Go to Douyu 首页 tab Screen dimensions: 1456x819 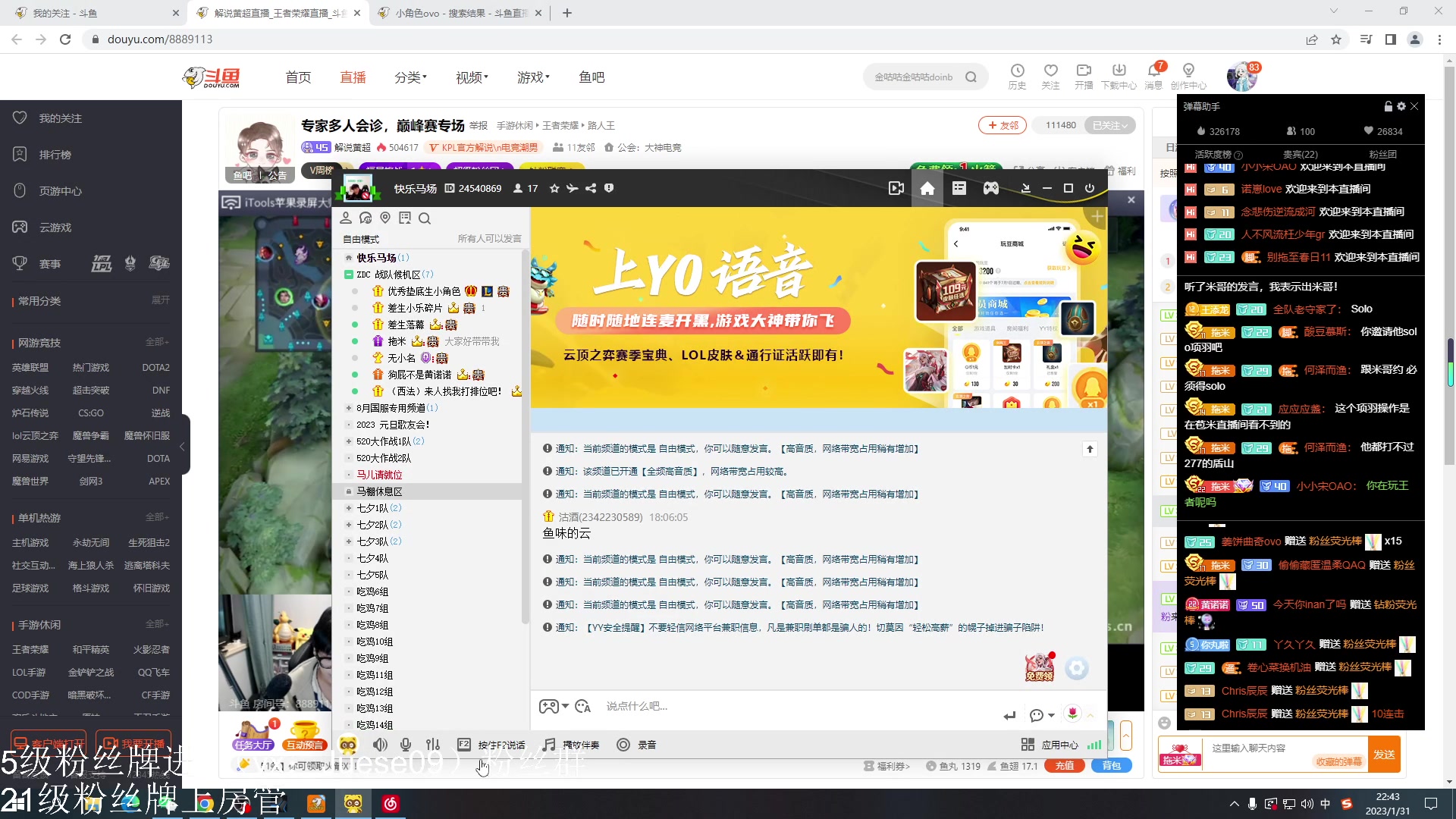click(x=298, y=77)
